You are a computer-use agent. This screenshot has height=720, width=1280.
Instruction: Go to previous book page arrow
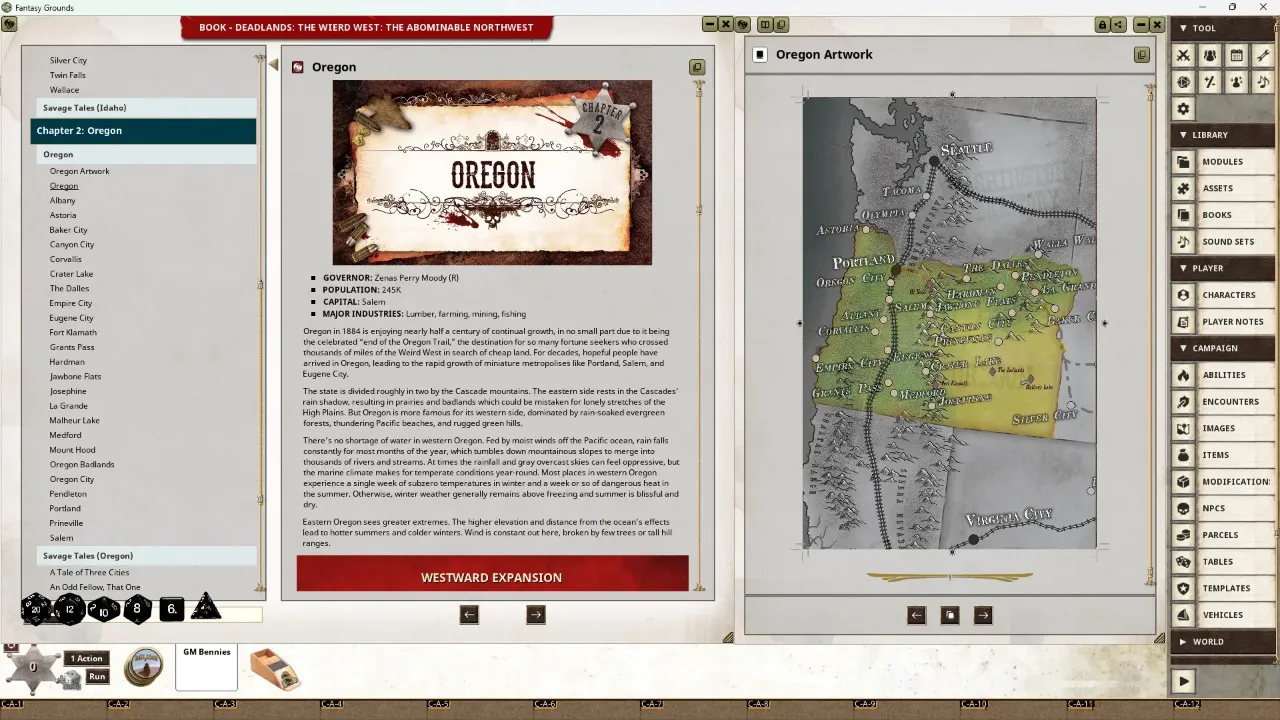[x=469, y=615]
